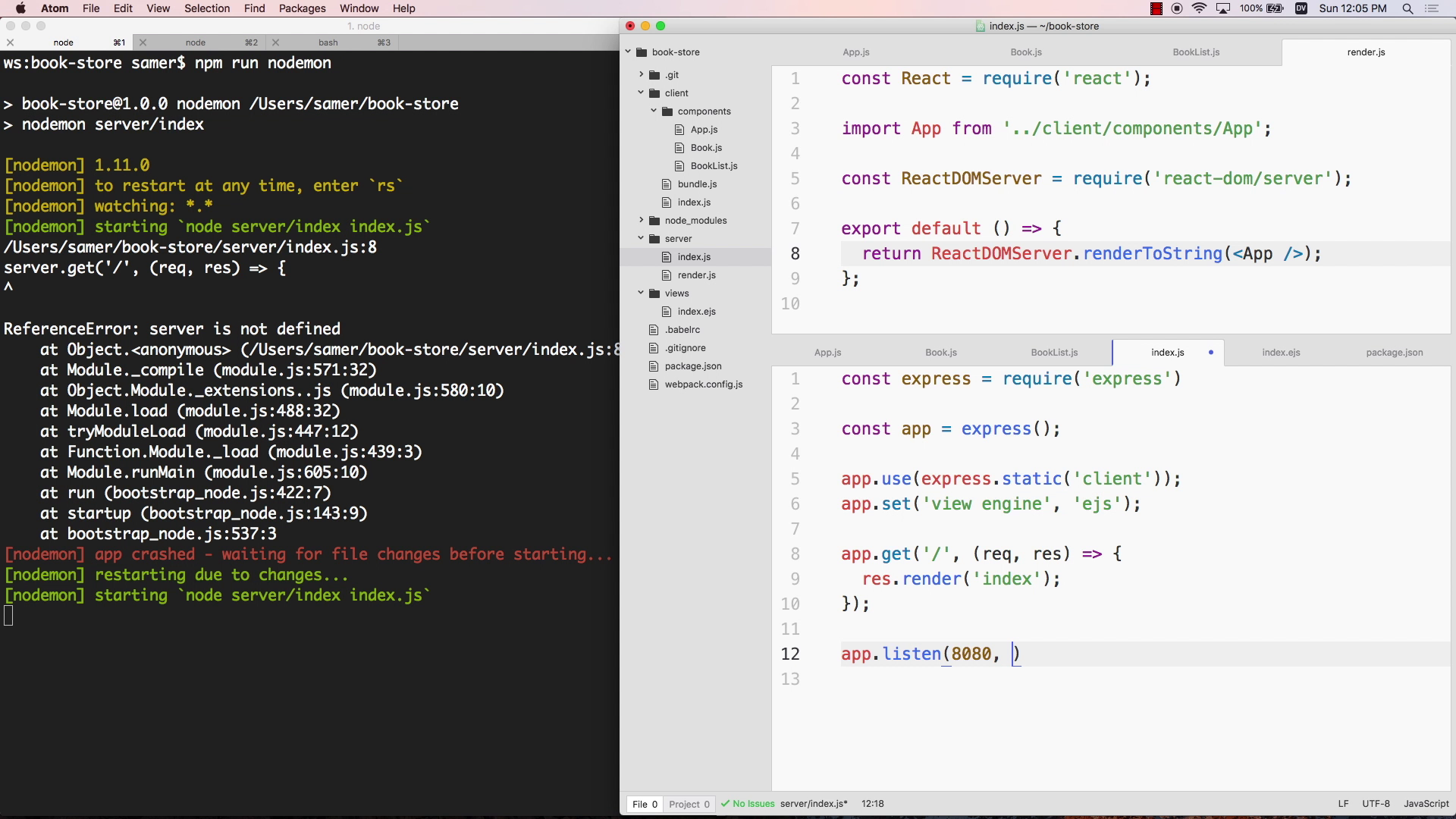Open the Edit menu
1456x819 pixels.
(123, 8)
